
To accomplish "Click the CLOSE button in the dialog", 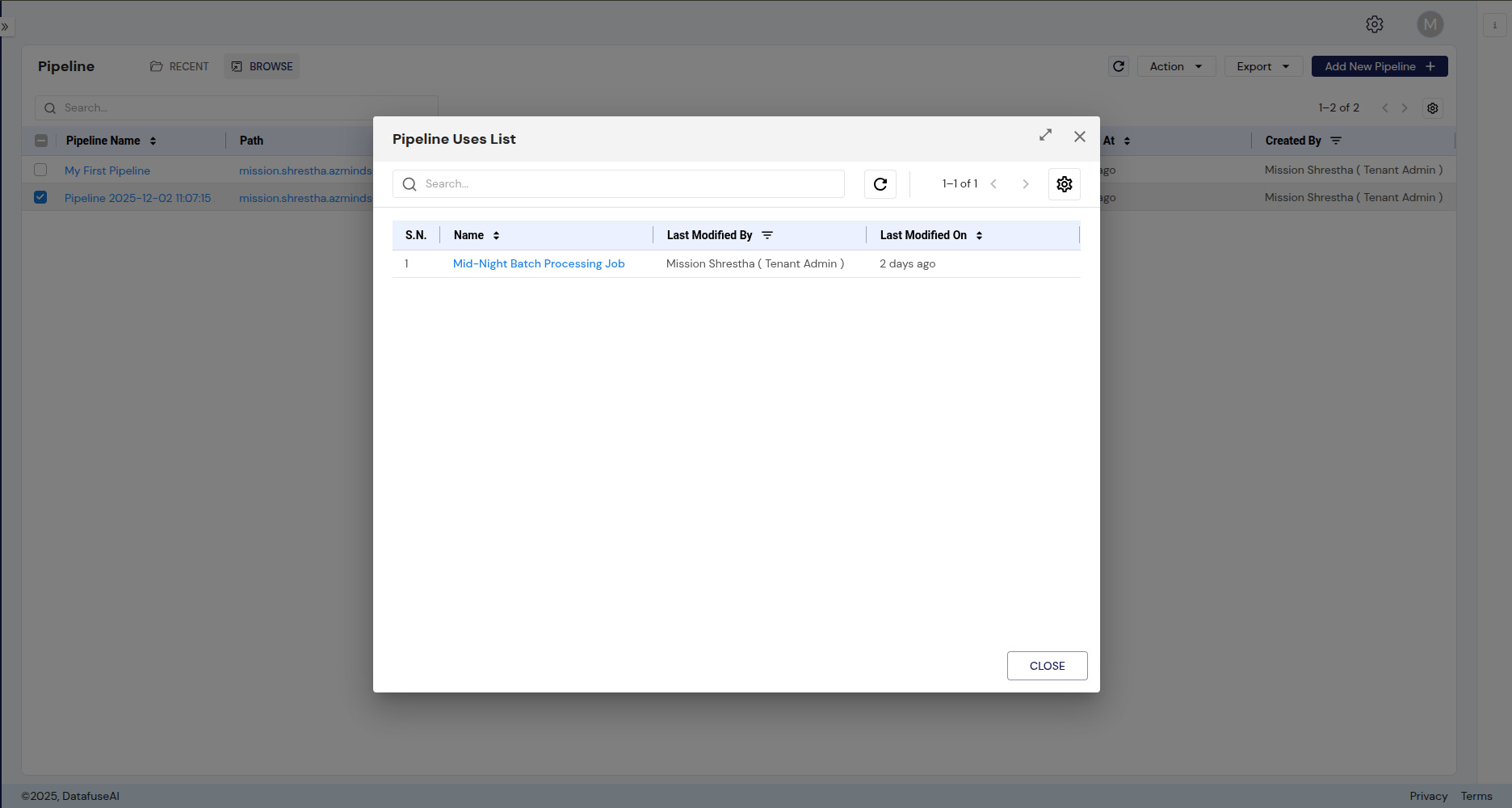I will point(1047,665).
